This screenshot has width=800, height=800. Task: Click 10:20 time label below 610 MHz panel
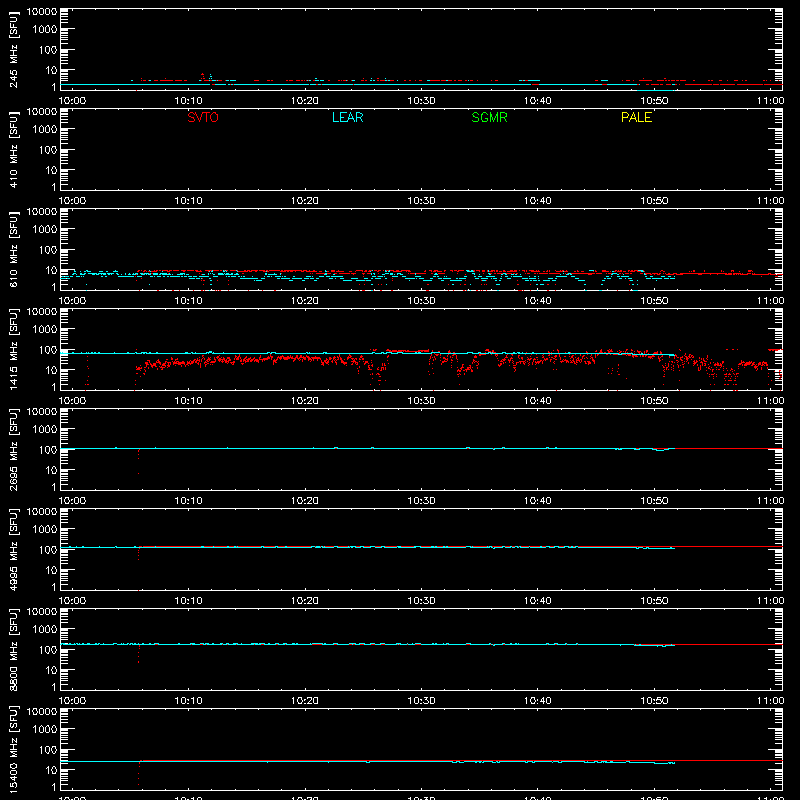click(305, 301)
